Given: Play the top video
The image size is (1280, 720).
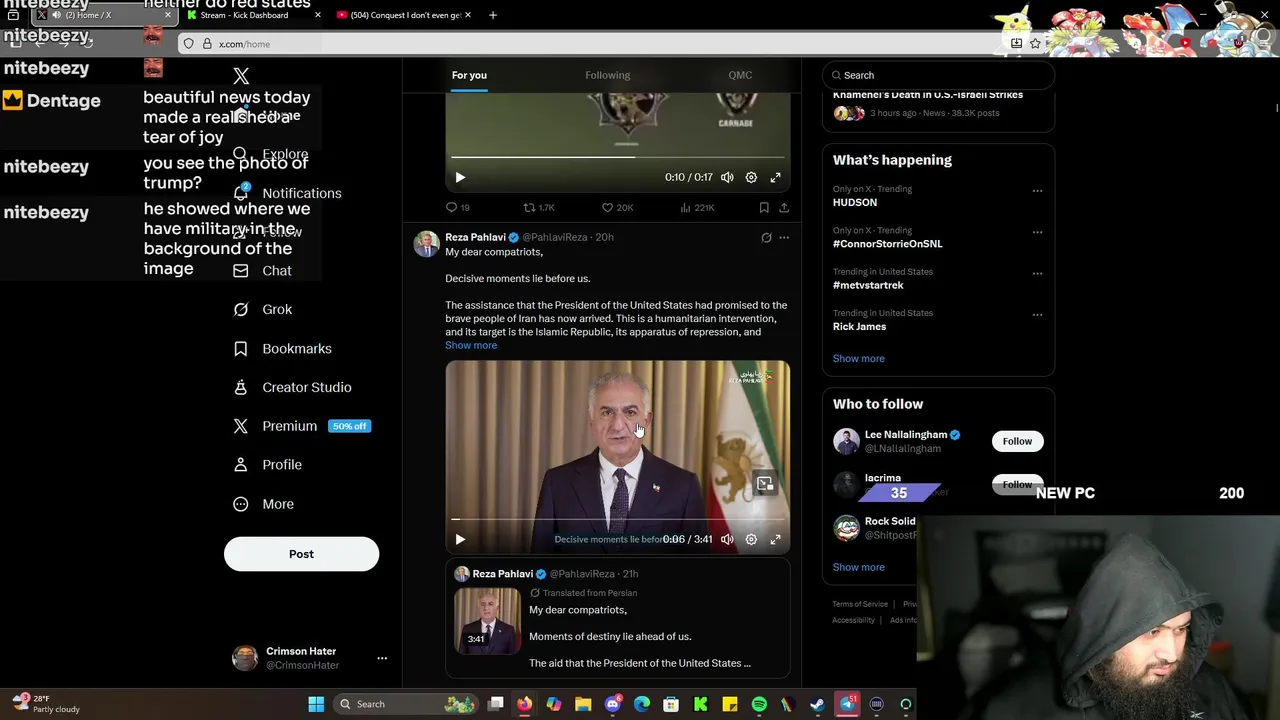Looking at the screenshot, I should click(460, 177).
